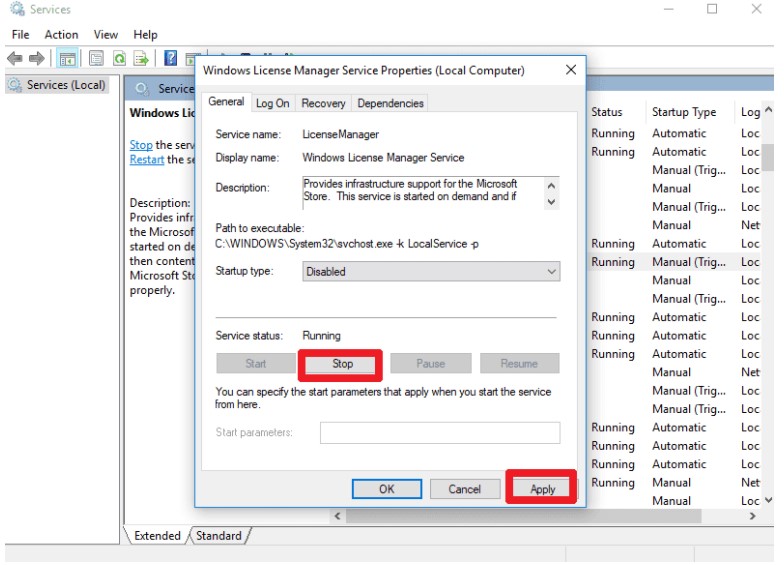
Task: Click the Export List toolbar icon
Action: coord(142,58)
